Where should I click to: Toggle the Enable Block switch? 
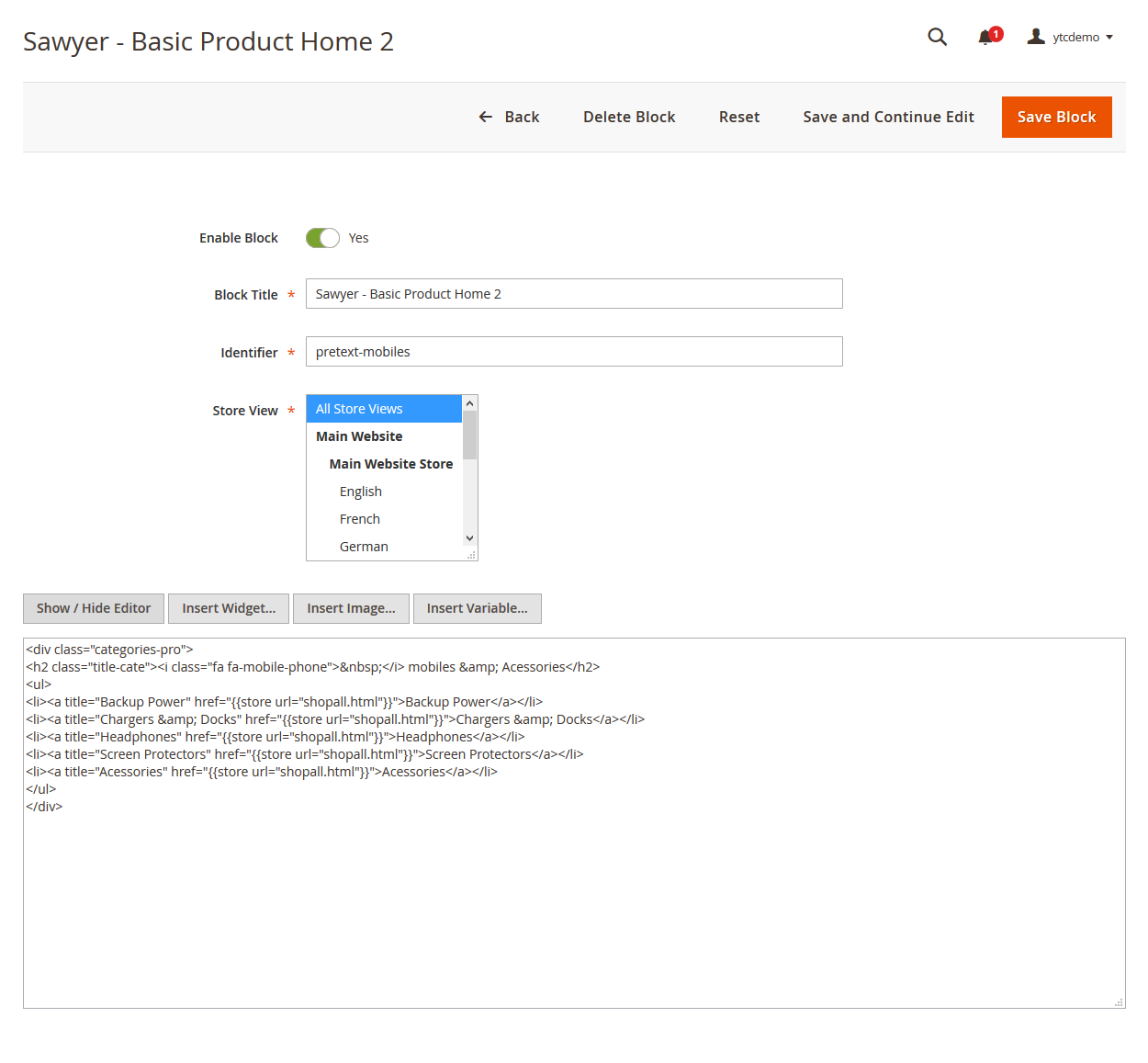point(322,238)
